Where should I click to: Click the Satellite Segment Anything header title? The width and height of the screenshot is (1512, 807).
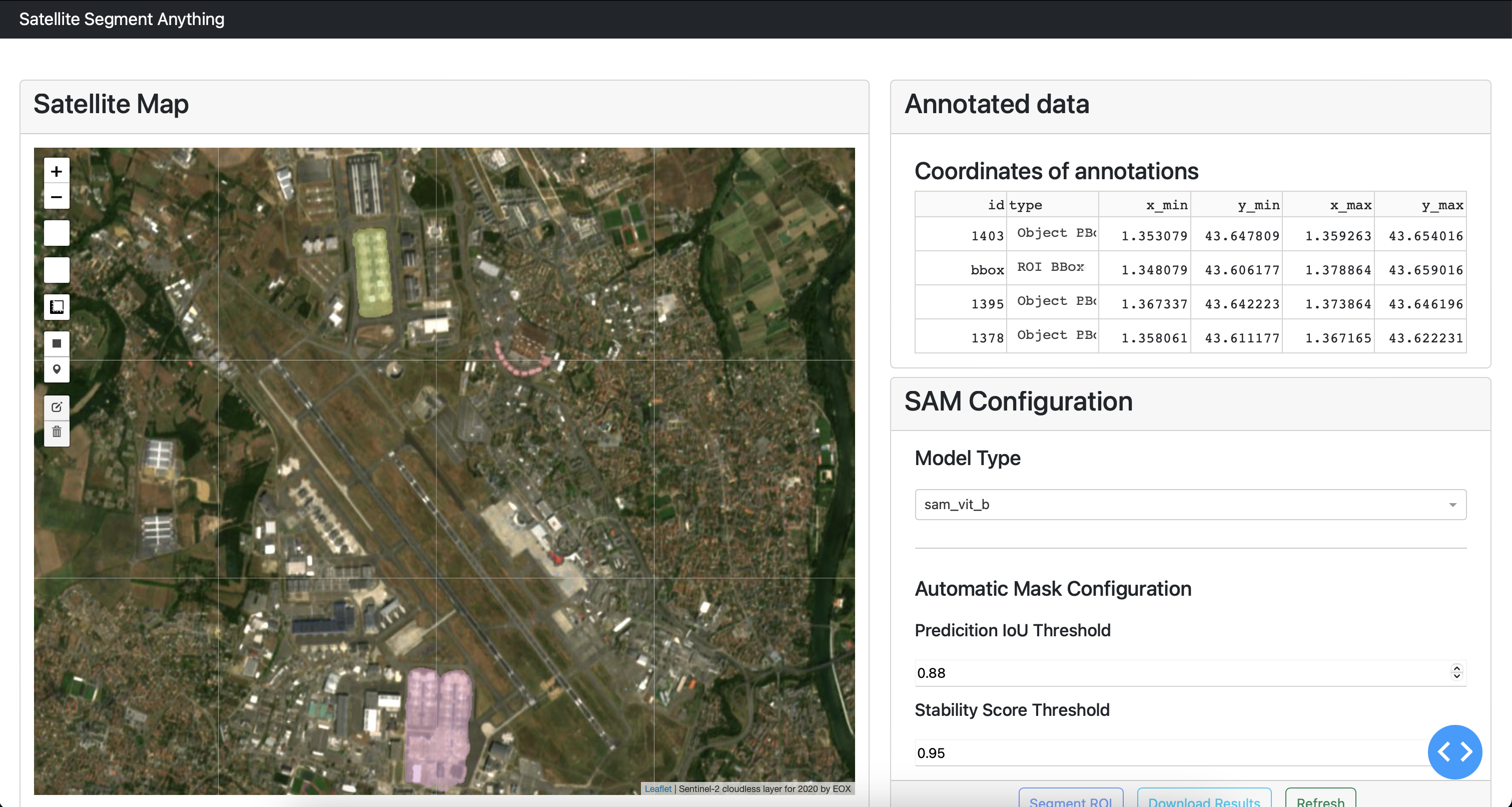click(122, 19)
